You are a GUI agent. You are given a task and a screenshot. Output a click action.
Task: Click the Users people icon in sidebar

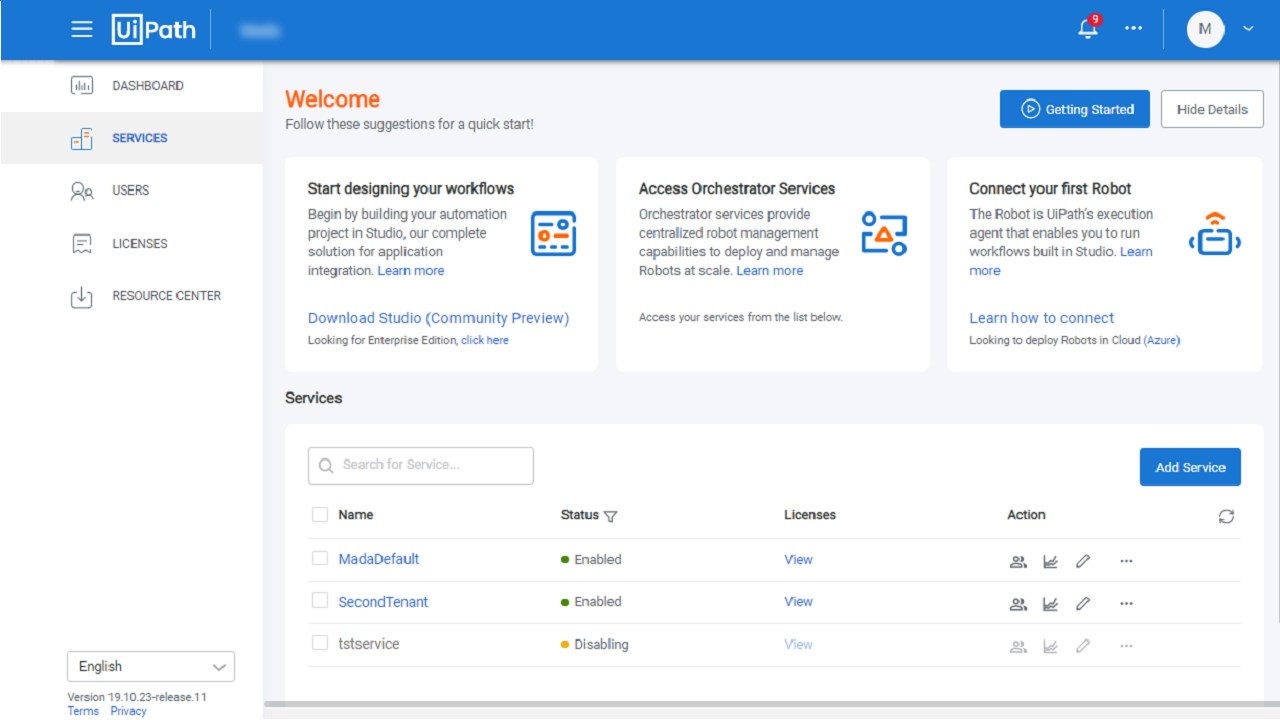pyautogui.click(x=82, y=191)
